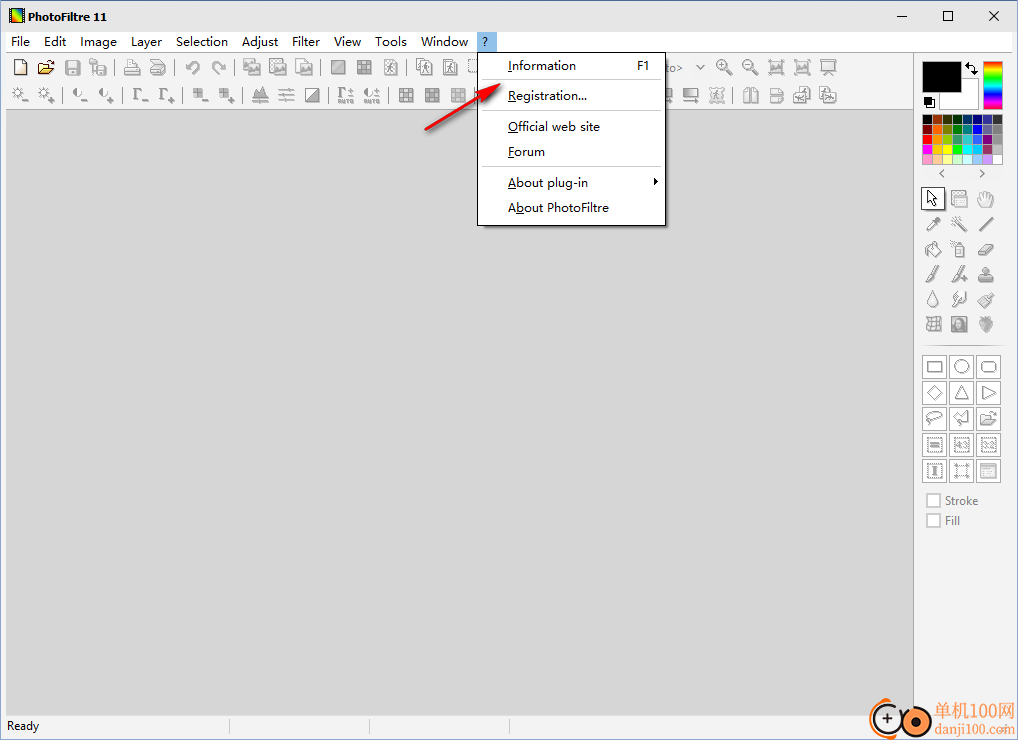Choose About PhotoFiltre menu item
1018x740 pixels.
[571, 208]
